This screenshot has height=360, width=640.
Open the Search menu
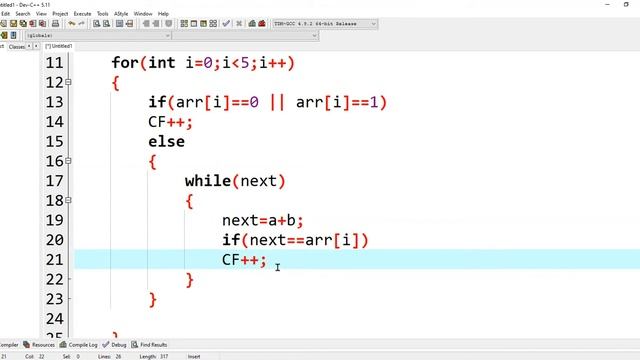pos(23,13)
